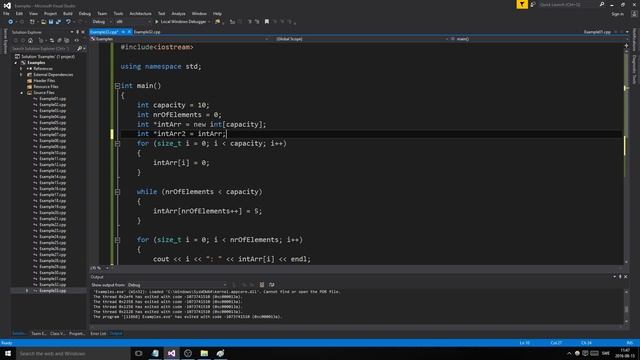The image size is (640, 360).
Task: Open the x86 platform dropdown
Action: click(133, 22)
